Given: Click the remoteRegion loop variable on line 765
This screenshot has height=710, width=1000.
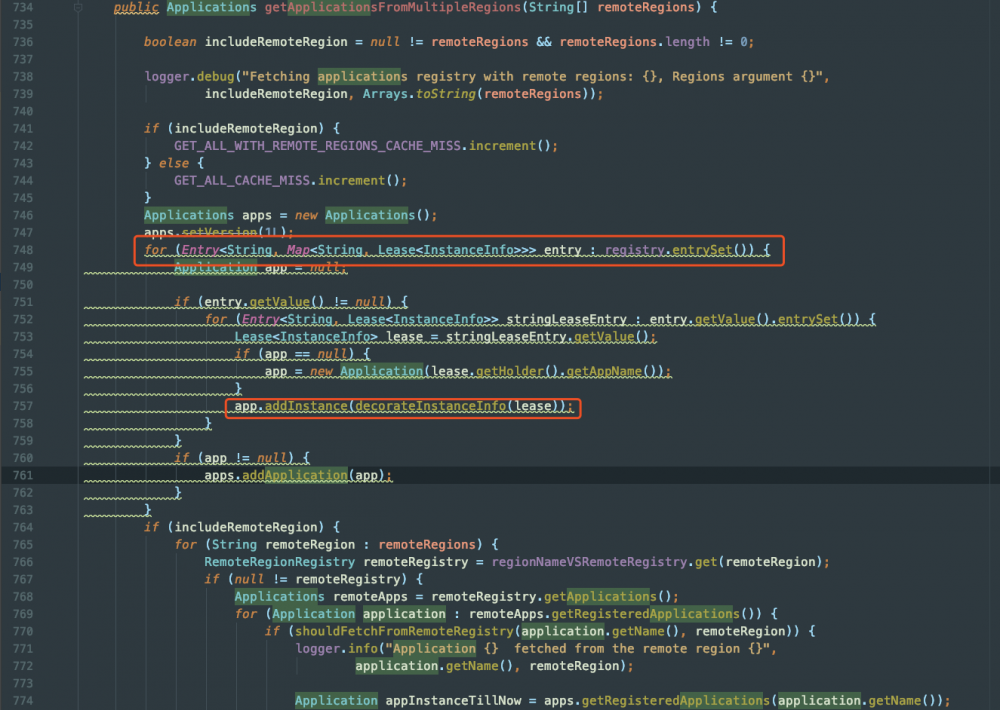Looking at the screenshot, I should tap(310, 545).
